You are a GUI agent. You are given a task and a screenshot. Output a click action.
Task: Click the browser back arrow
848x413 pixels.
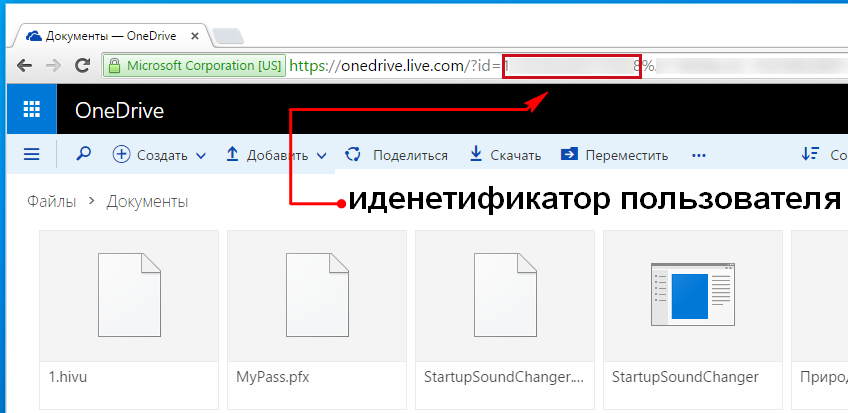[x=24, y=66]
